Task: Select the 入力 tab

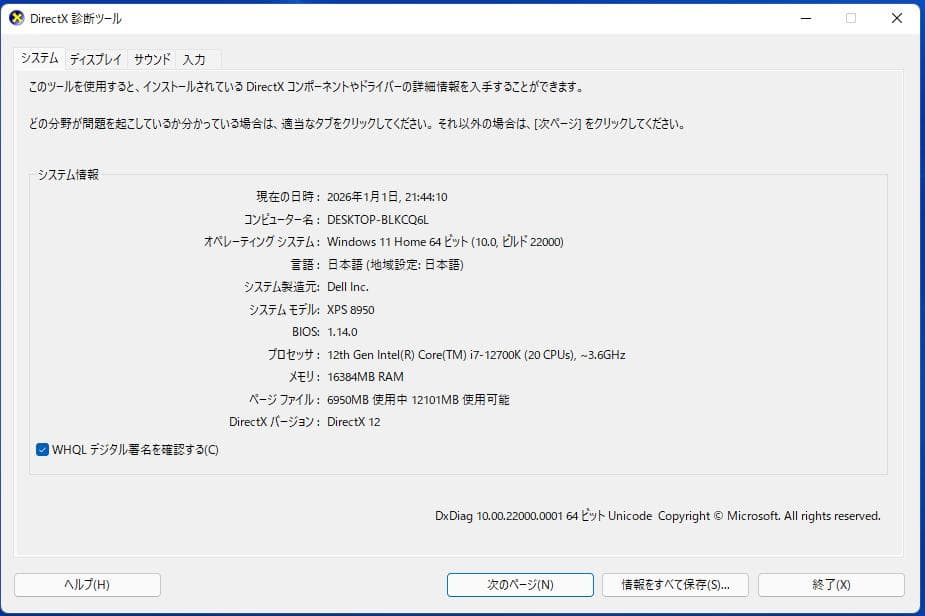Action: click(195, 59)
